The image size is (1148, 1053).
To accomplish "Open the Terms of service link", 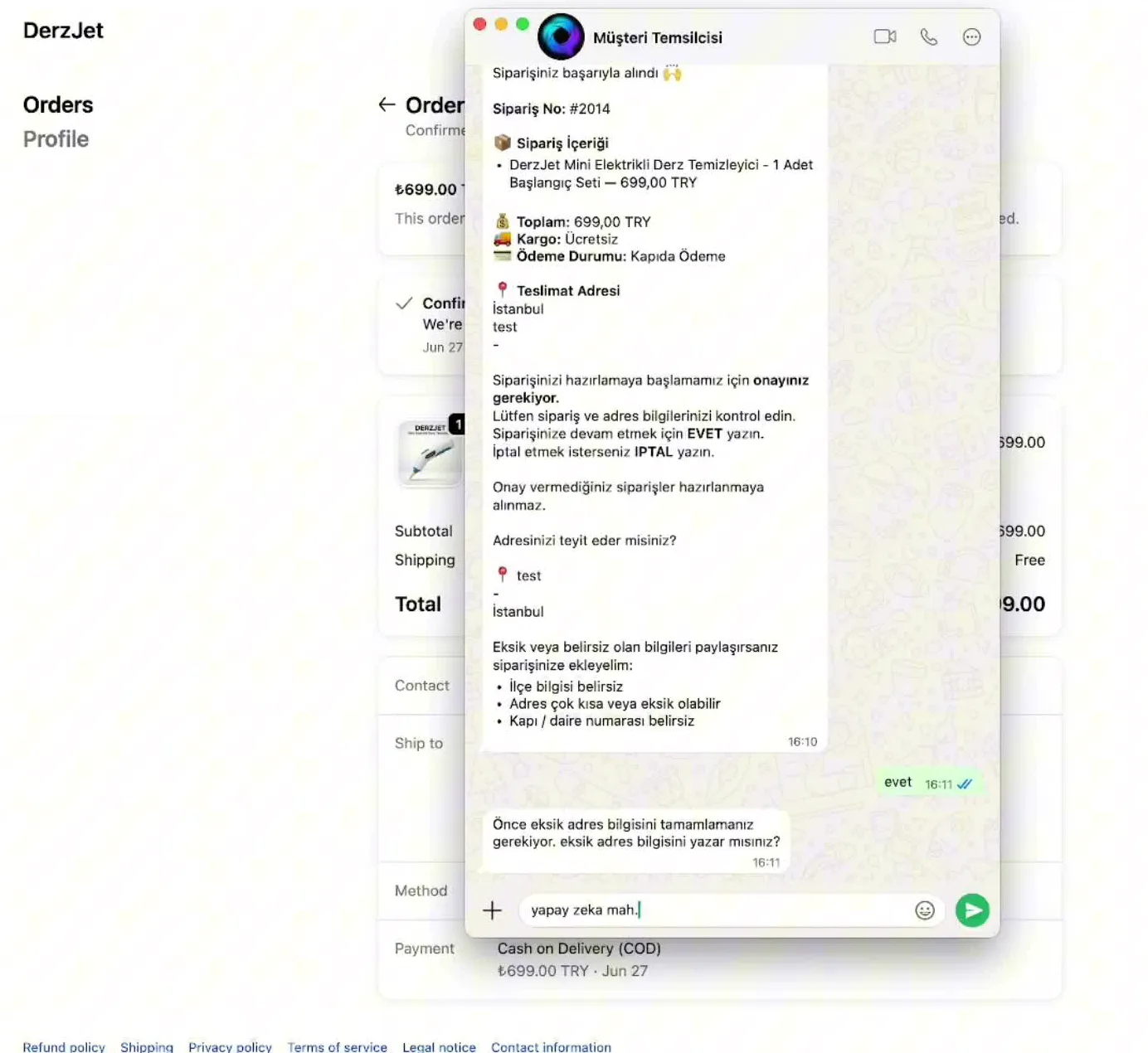I will coord(337,1046).
